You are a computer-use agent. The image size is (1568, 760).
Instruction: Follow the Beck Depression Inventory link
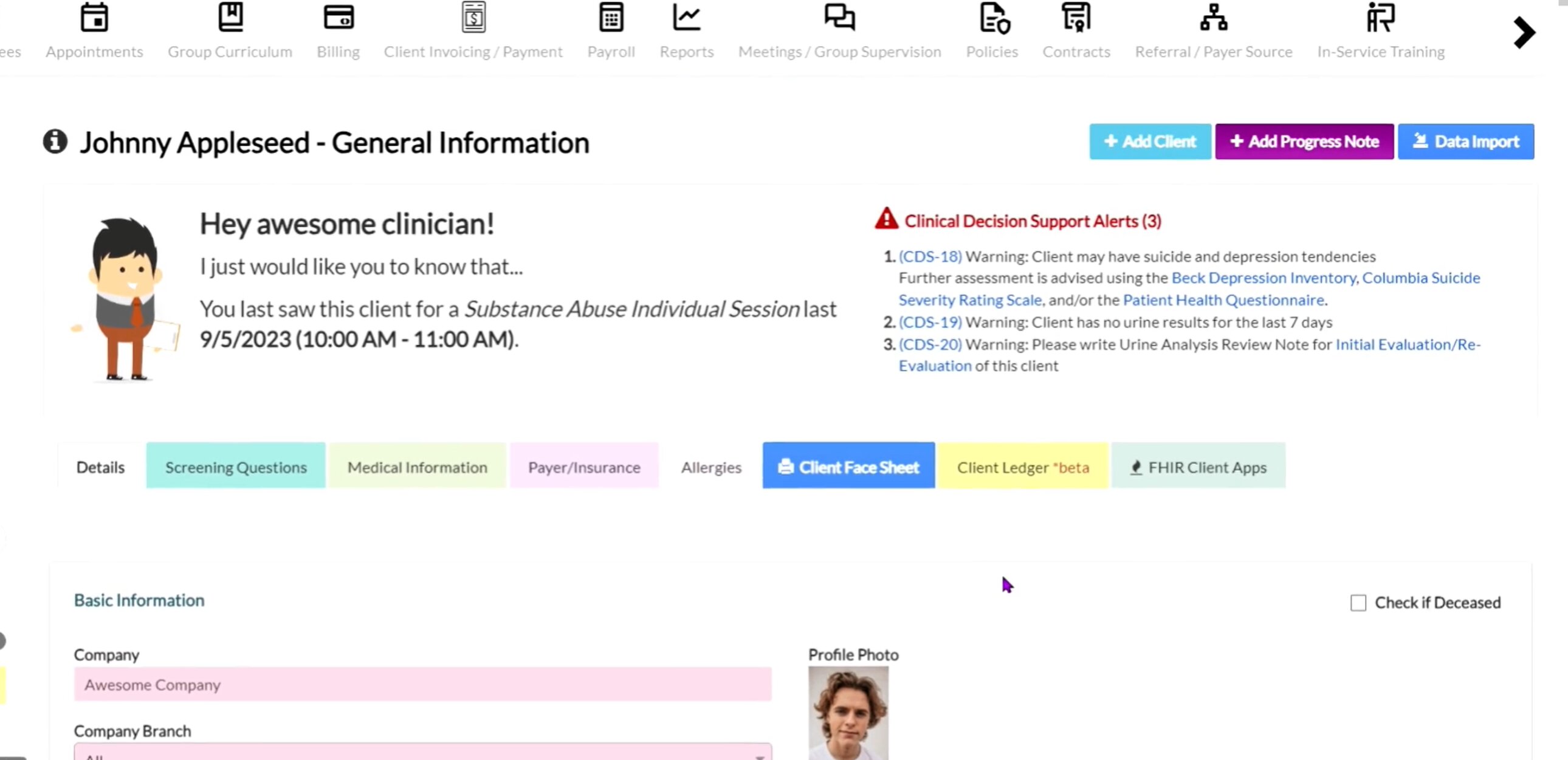coord(1263,278)
